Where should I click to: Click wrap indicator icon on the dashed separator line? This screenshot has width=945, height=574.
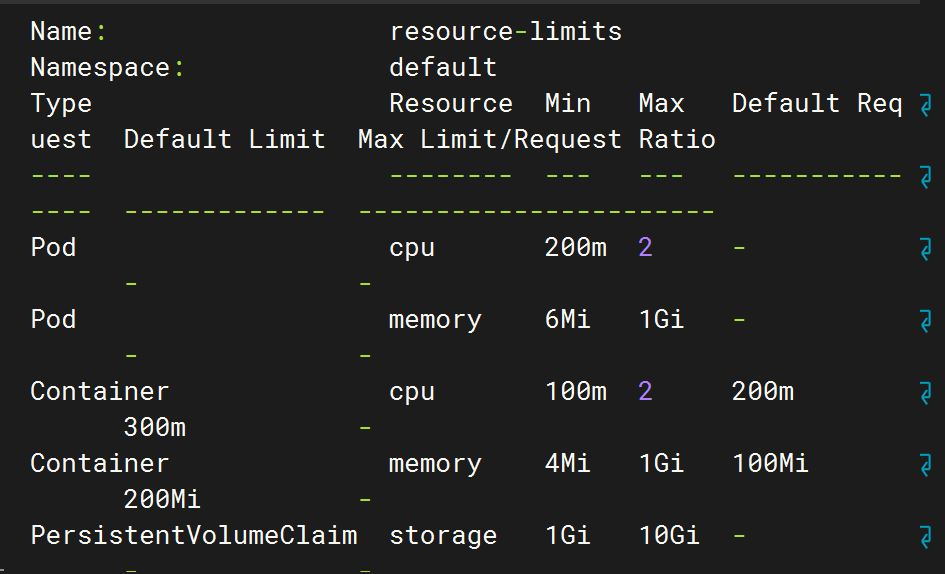(x=924, y=176)
